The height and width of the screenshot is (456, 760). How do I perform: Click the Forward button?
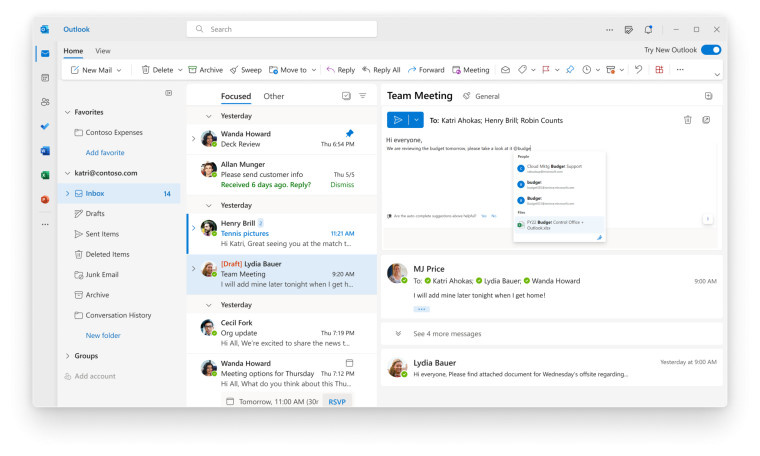pyautogui.click(x=426, y=70)
